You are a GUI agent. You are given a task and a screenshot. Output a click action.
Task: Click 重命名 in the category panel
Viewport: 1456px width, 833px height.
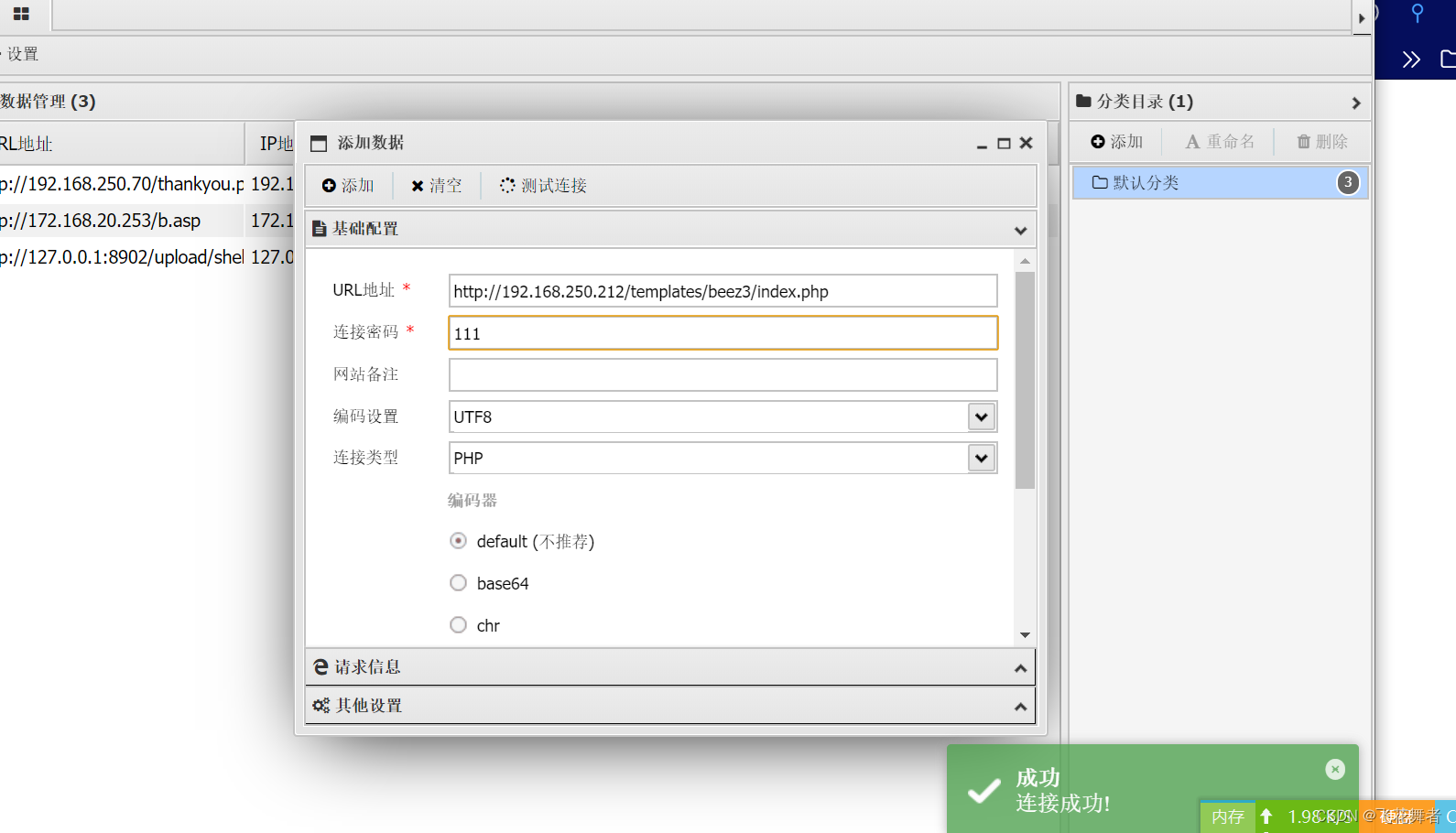pyautogui.click(x=1220, y=142)
